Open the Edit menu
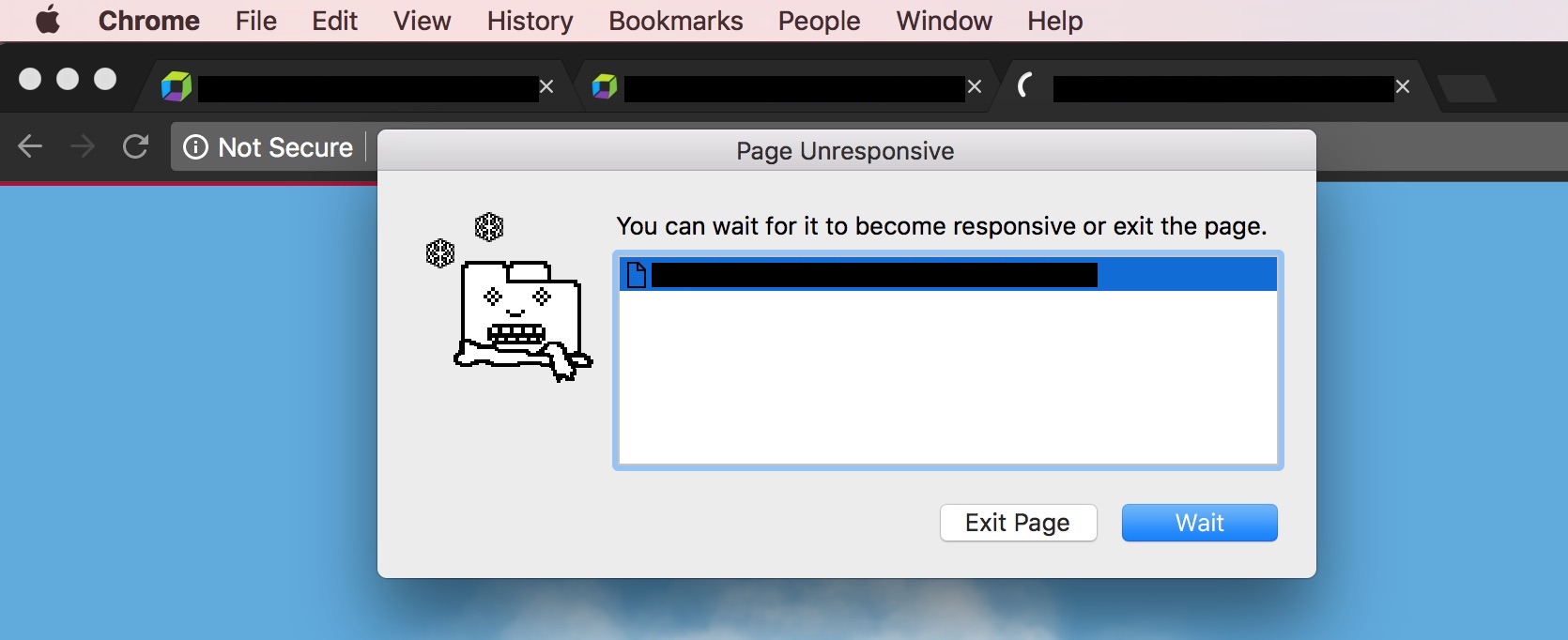The width and height of the screenshot is (1568, 640). click(335, 21)
